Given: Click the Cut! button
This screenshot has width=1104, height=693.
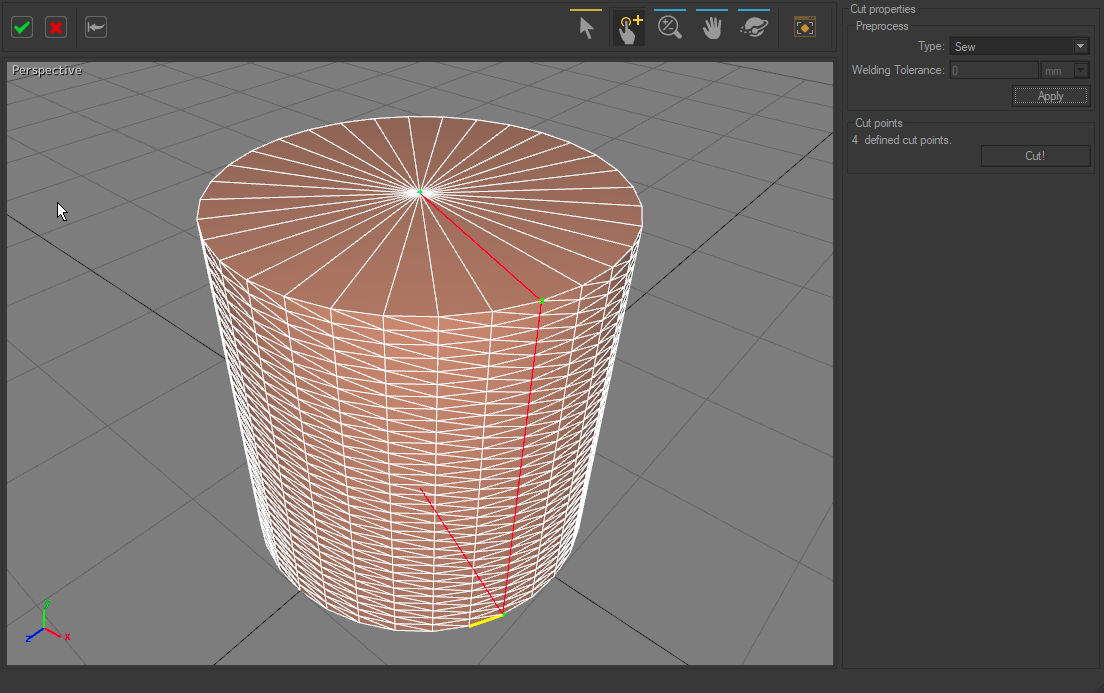Looking at the screenshot, I should (1035, 156).
